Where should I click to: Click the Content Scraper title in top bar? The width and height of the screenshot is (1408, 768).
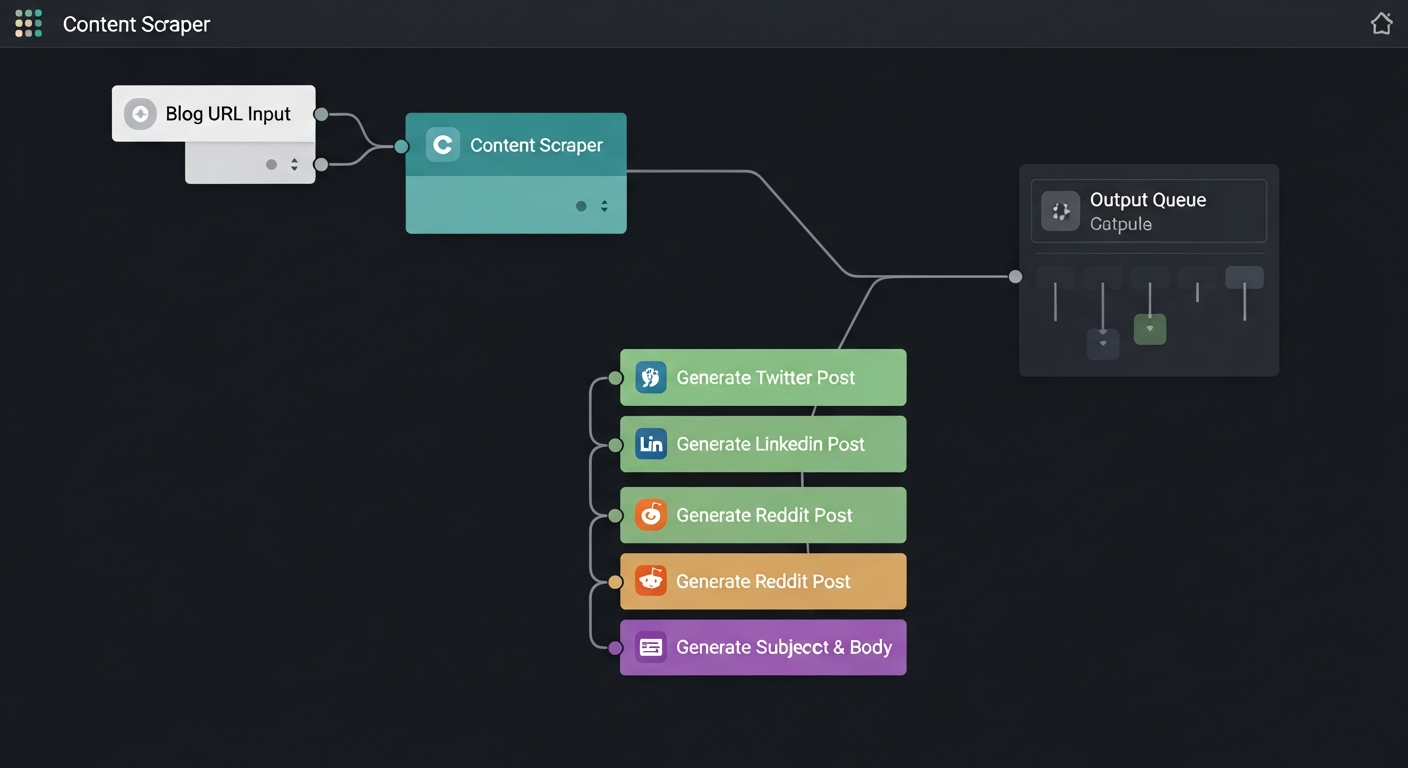[x=136, y=24]
